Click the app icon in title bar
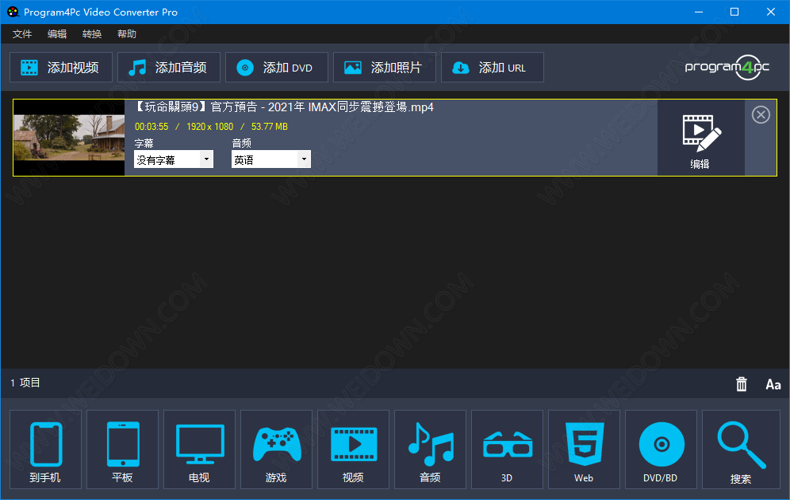The width and height of the screenshot is (790, 500). point(13,12)
